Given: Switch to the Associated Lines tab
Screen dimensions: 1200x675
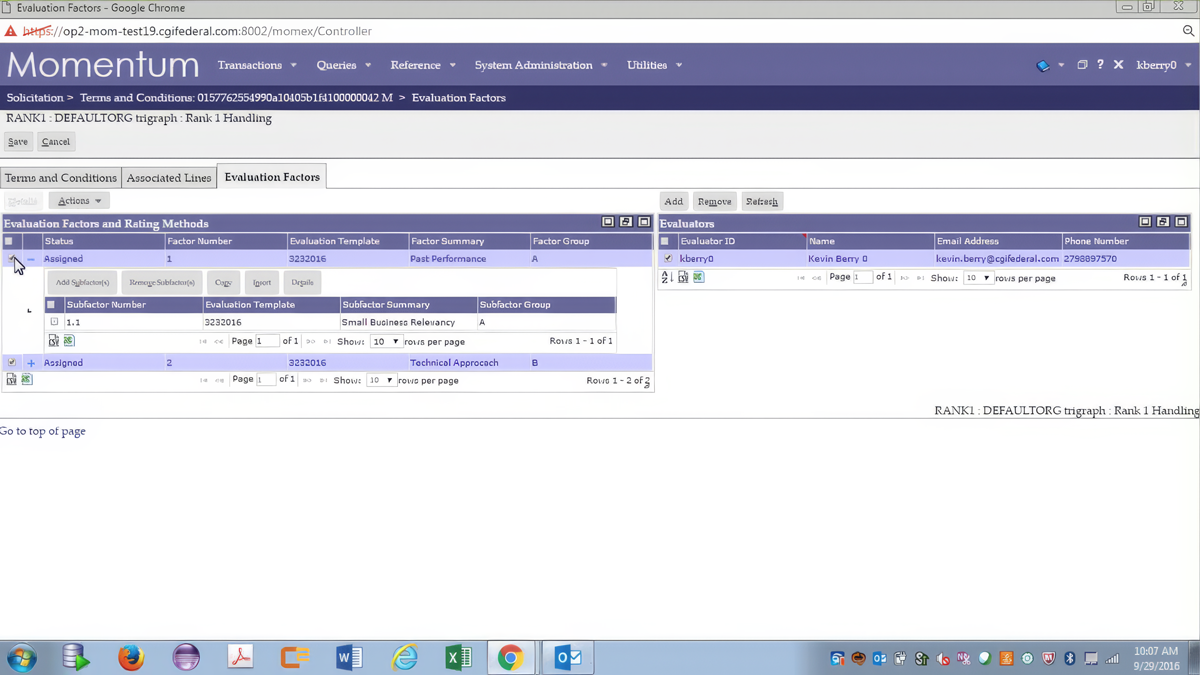Looking at the screenshot, I should (168, 177).
